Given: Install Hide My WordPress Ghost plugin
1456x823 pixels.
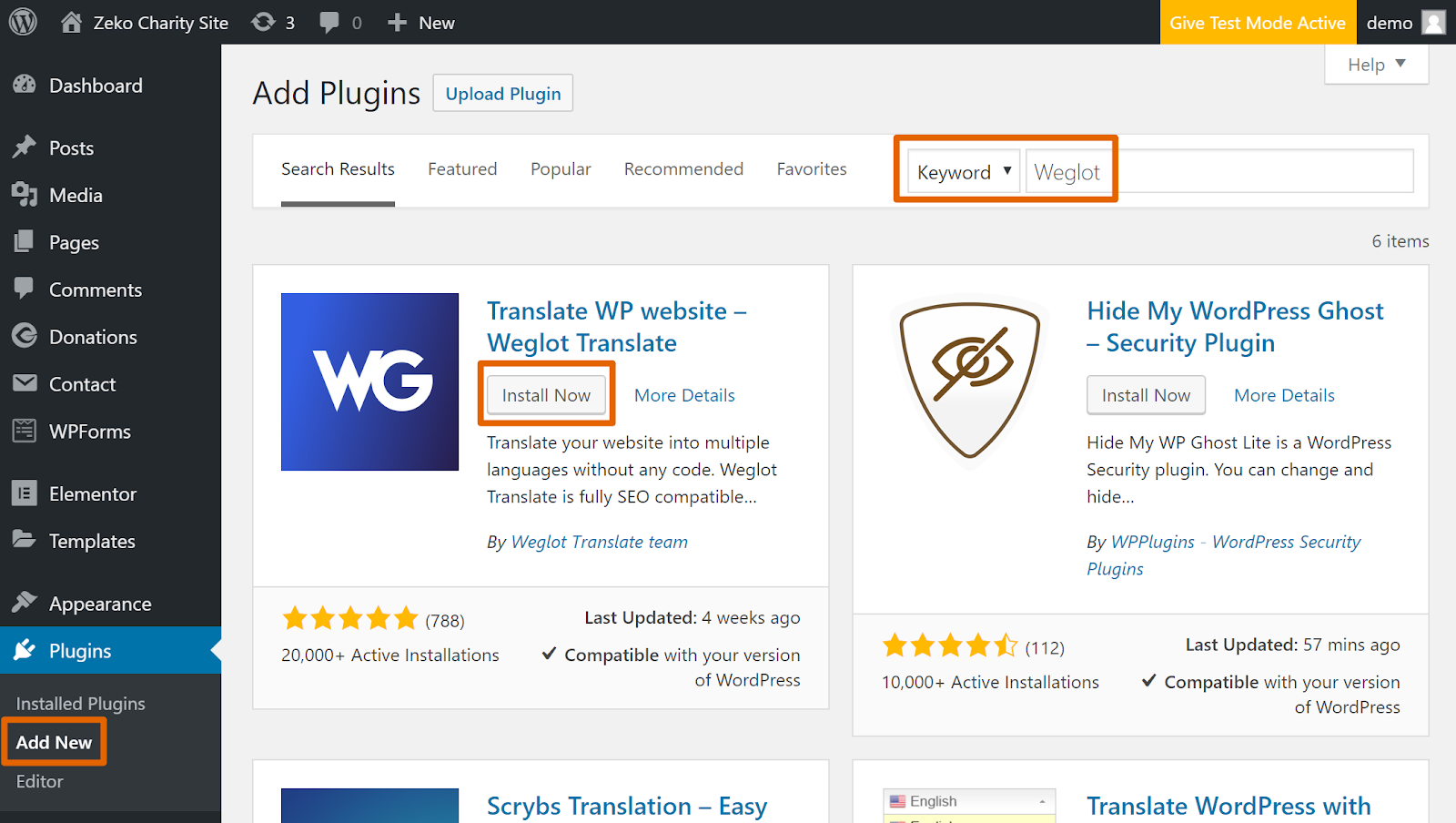Looking at the screenshot, I should point(1146,395).
